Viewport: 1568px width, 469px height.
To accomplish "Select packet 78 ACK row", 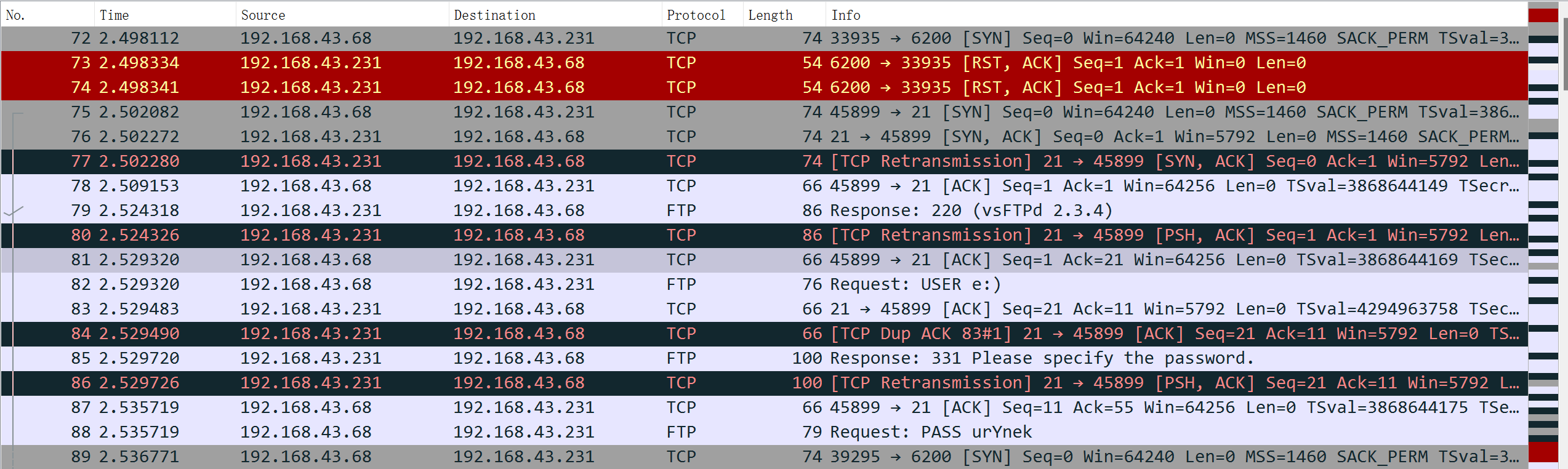I will 764,186.
